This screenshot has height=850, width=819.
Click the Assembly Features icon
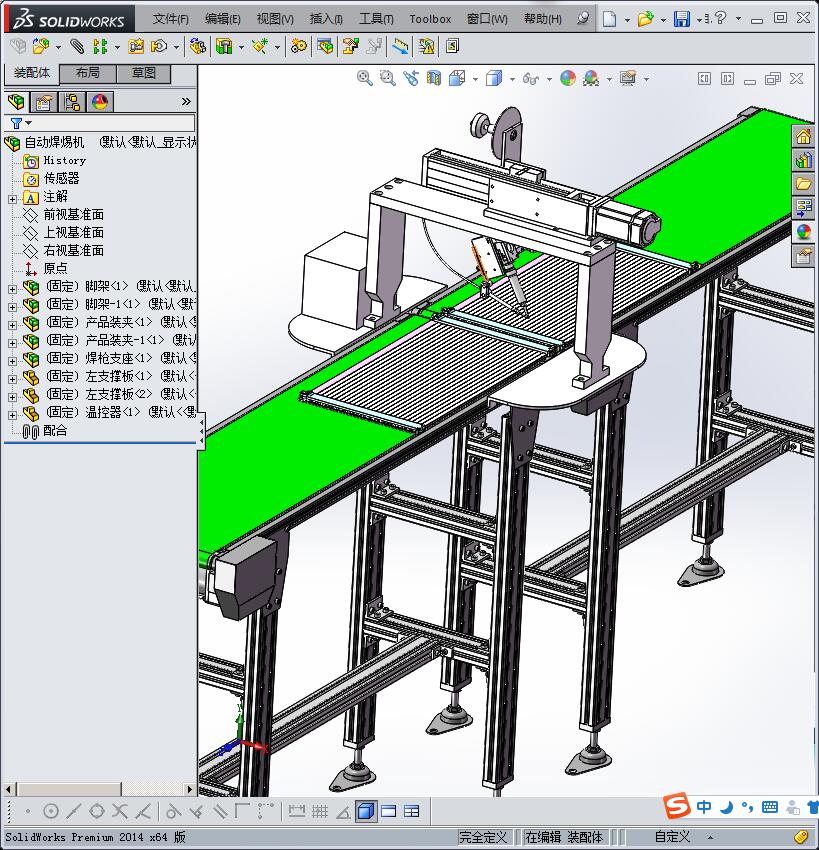point(224,46)
